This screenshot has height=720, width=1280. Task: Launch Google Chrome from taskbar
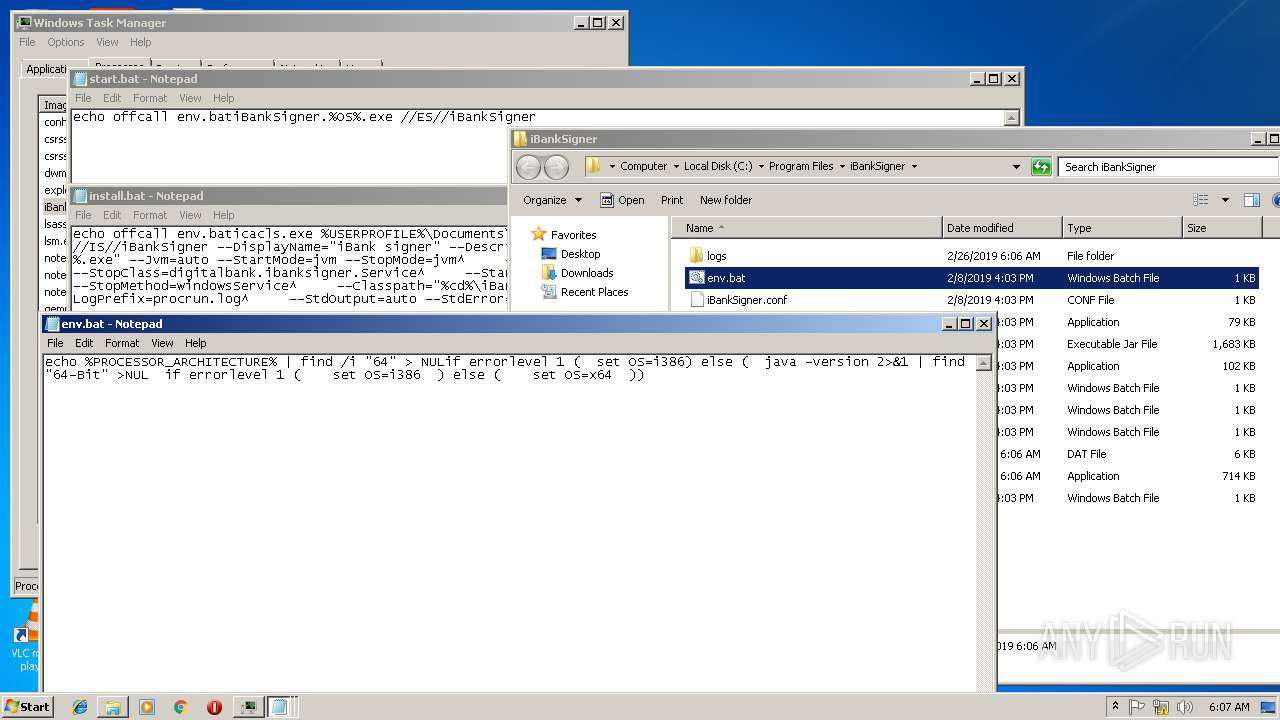point(180,707)
